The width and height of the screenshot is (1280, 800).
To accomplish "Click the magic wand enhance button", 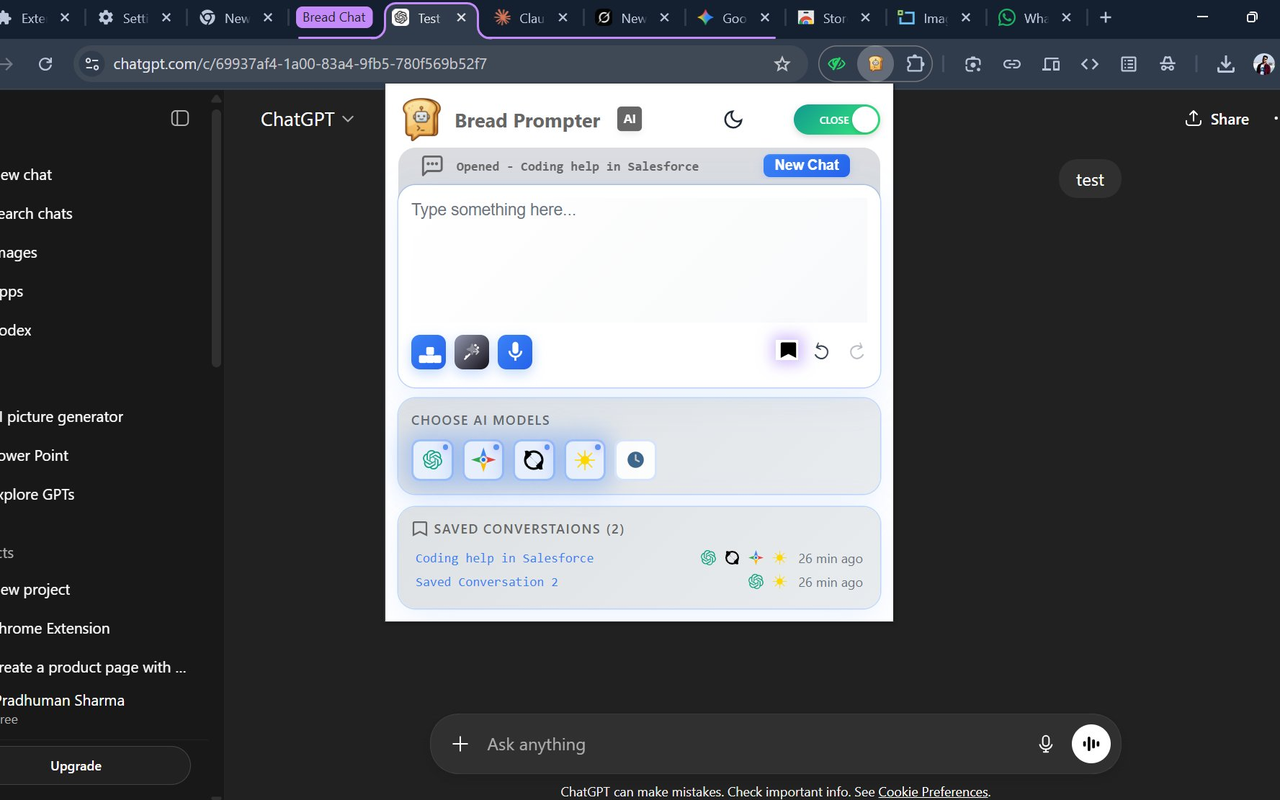I will 472,352.
